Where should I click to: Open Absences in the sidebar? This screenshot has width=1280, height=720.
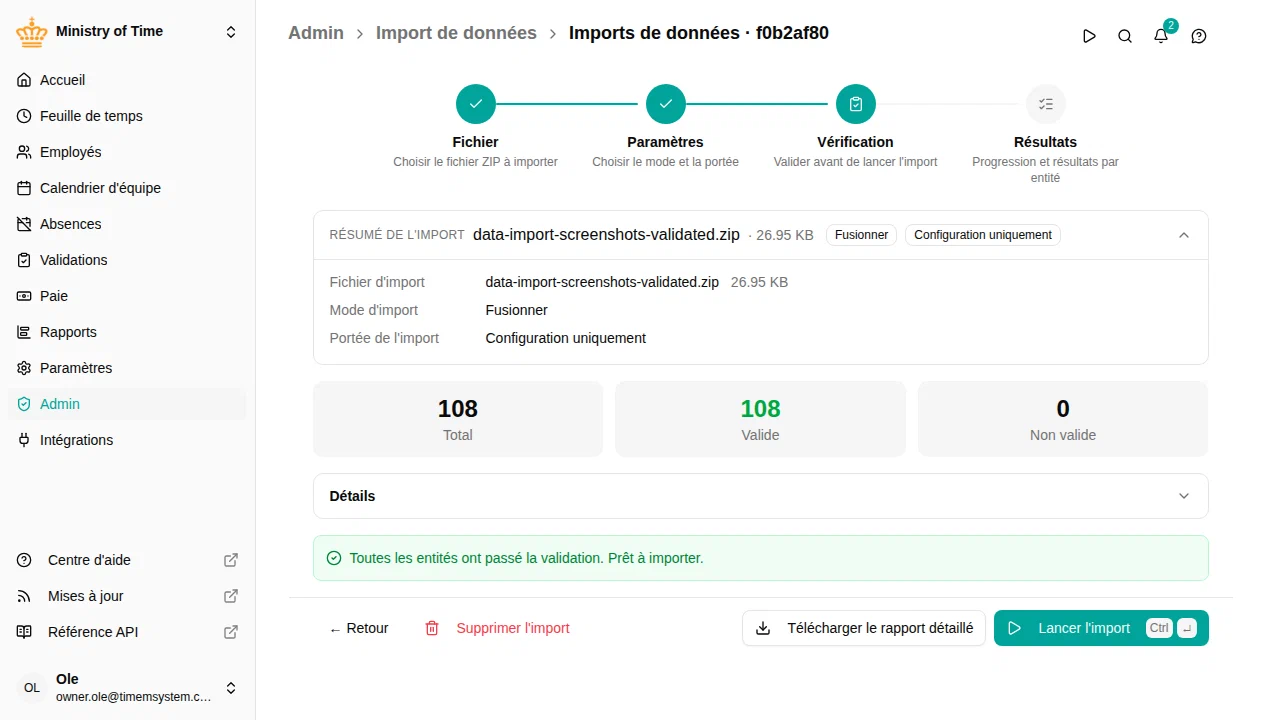127,224
